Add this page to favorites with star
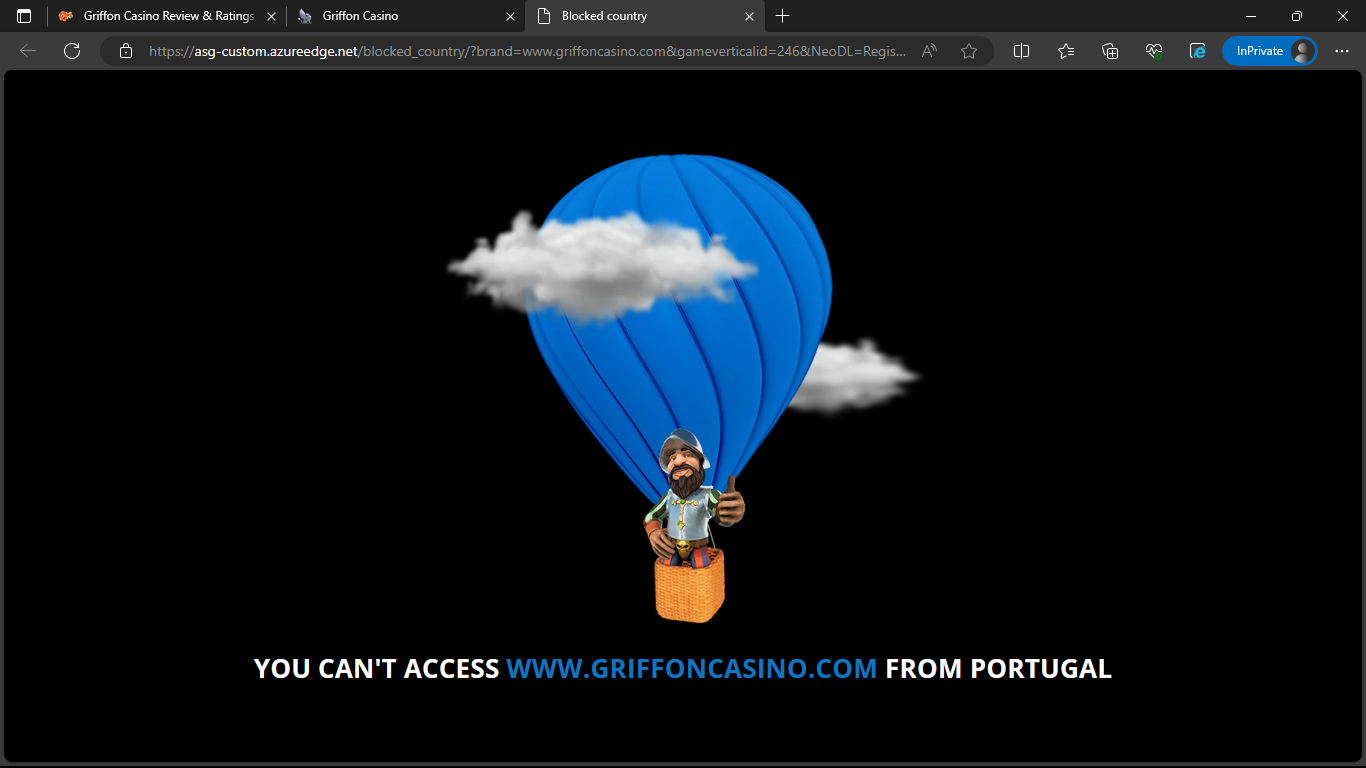 point(968,51)
